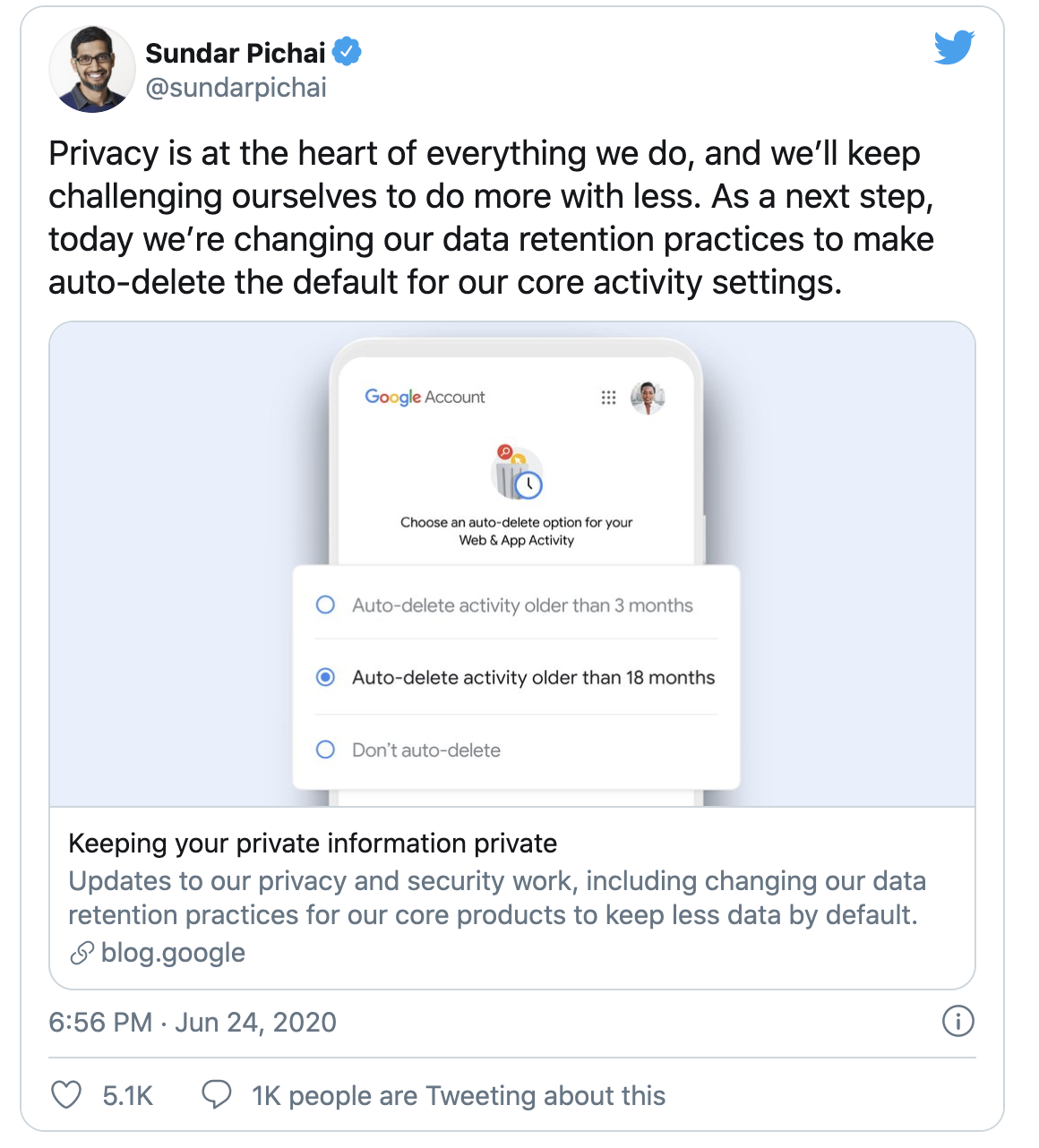Click the reply speech bubble icon

tap(217, 1094)
